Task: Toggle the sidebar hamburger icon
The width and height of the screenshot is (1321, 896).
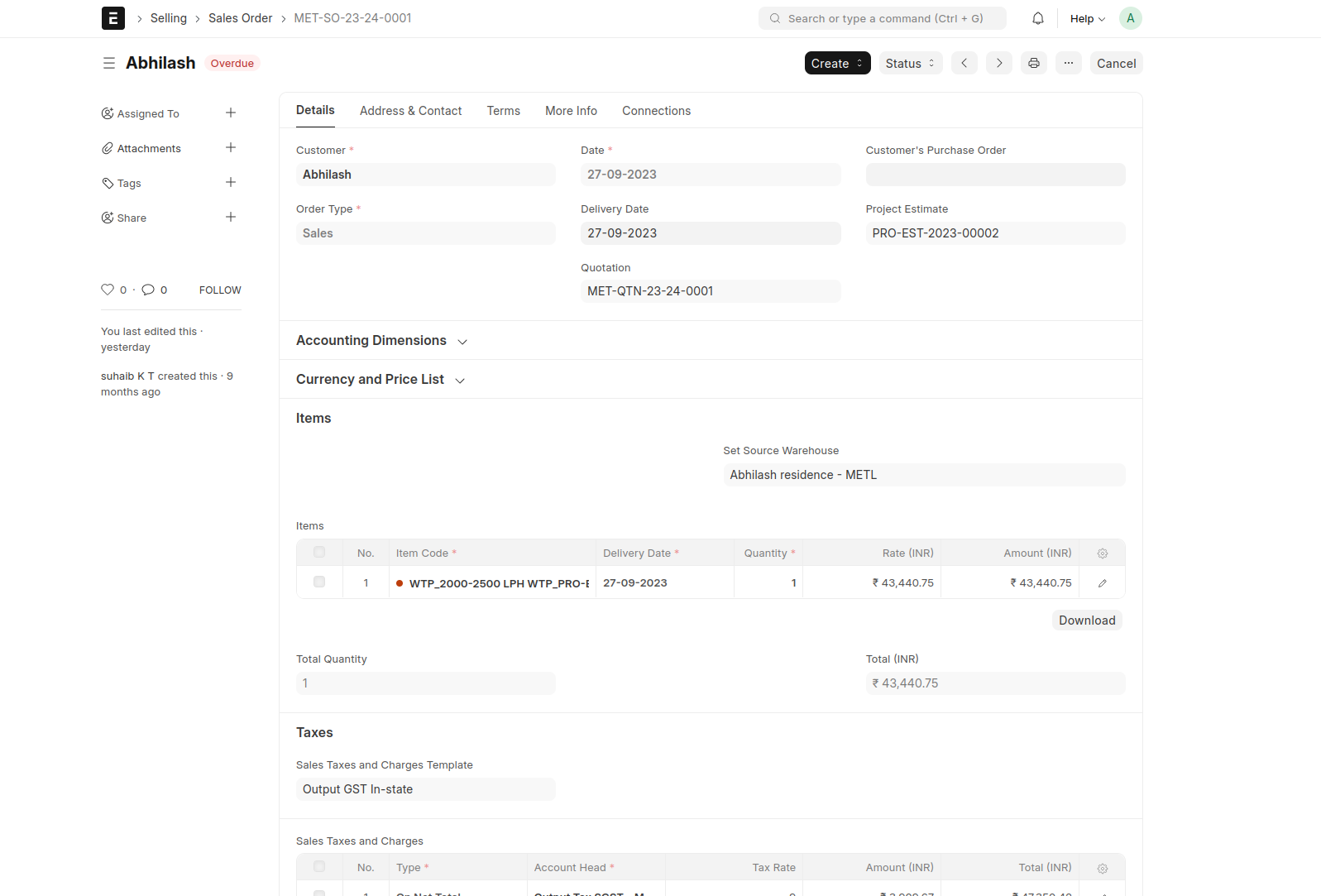Action: pos(108,63)
